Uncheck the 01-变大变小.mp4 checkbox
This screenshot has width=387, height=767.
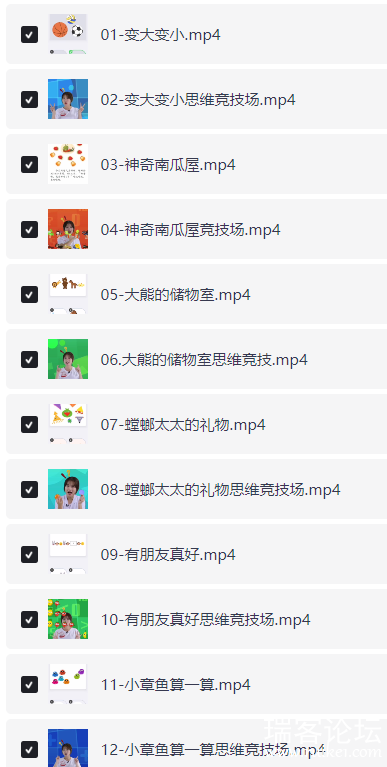(29, 35)
